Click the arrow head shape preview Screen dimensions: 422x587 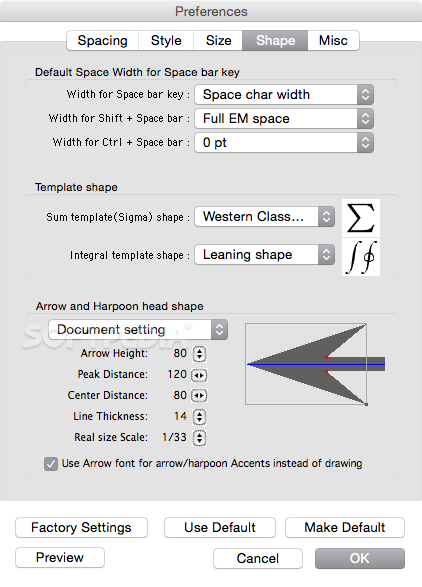pyautogui.click(x=316, y=364)
